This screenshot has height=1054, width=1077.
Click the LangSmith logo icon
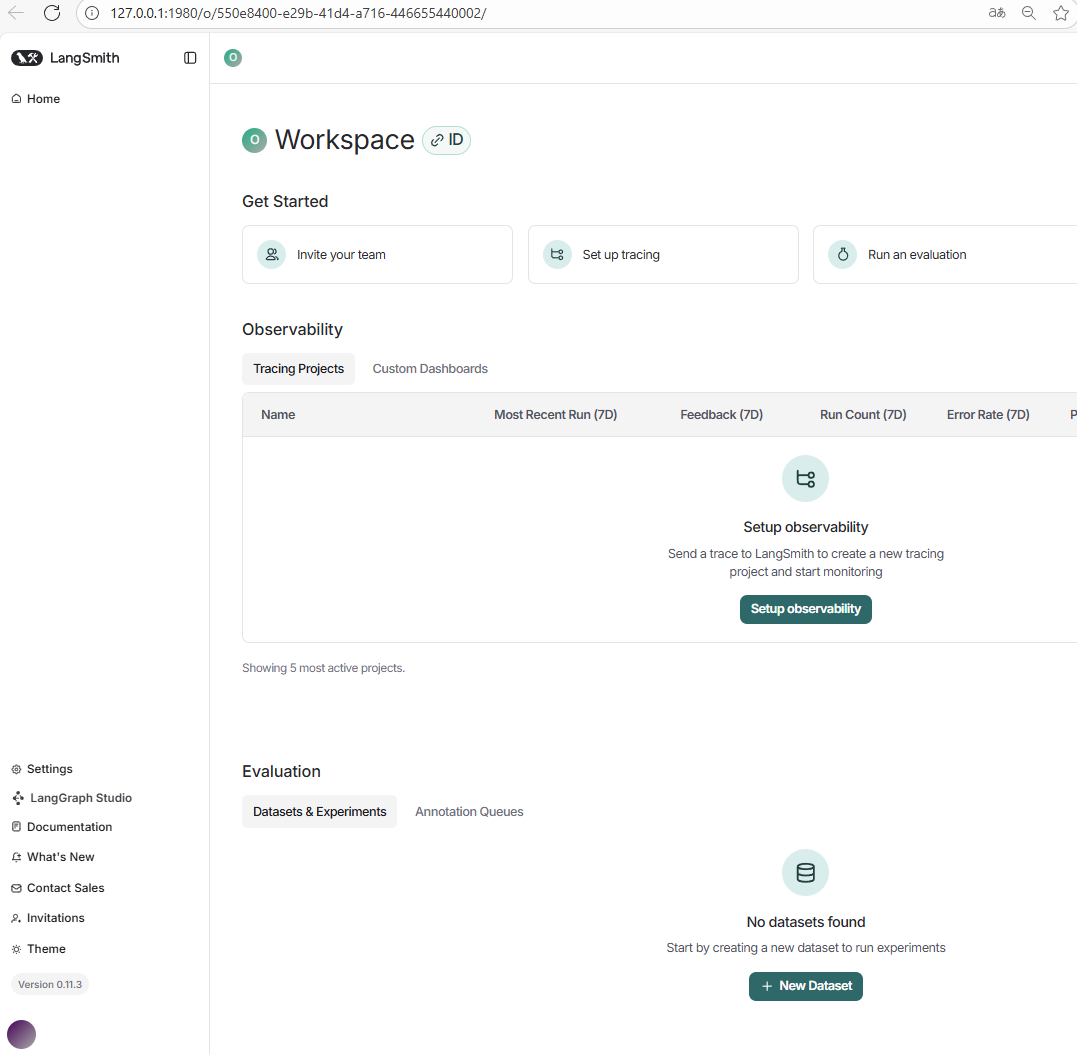pyautogui.click(x=27, y=58)
